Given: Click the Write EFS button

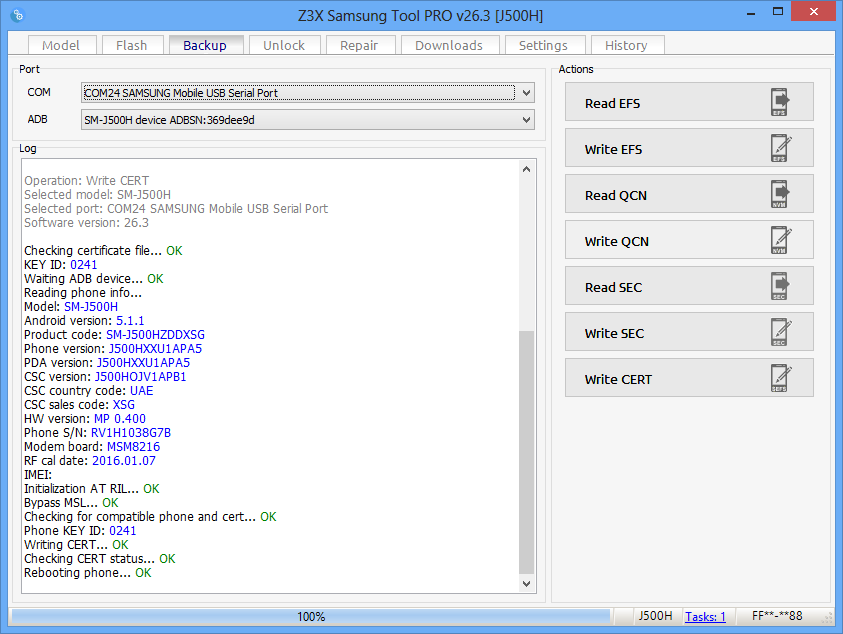Looking at the screenshot, I should (x=689, y=148).
